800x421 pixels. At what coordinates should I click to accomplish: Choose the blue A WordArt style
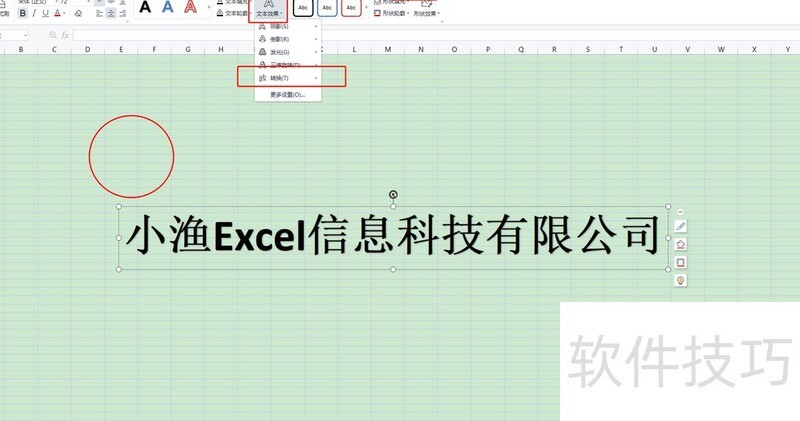[167, 7]
